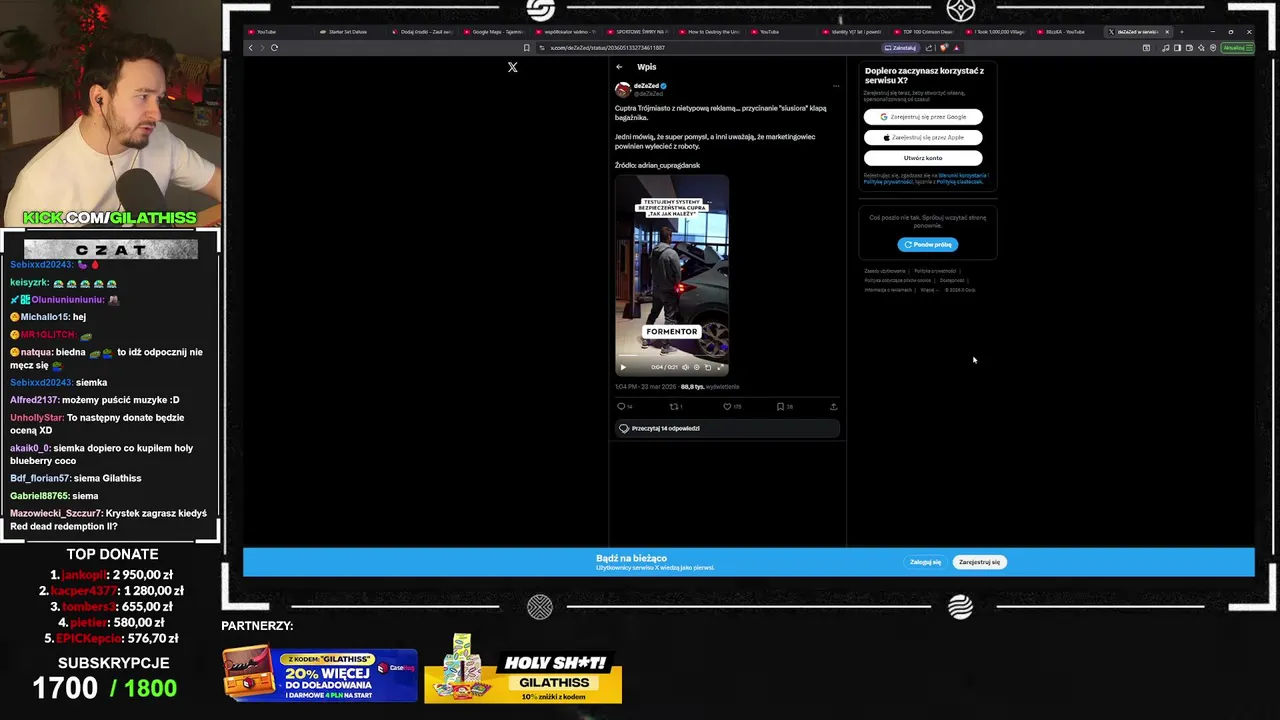Click the Zainstaluj install button
This screenshot has width=1280, height=720.
(901, 47)
